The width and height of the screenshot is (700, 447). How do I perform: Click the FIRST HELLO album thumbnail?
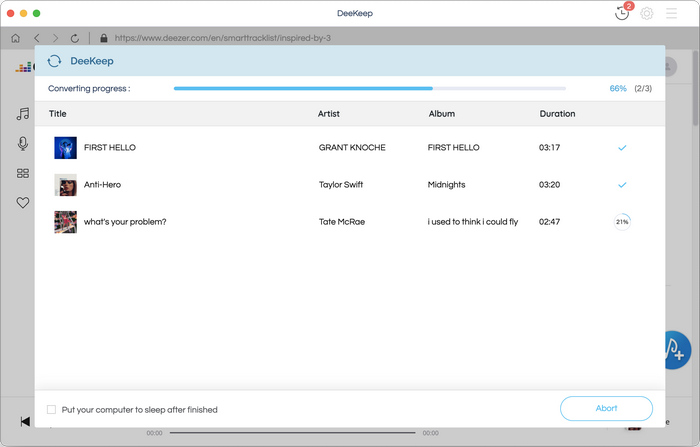point(65,148)
